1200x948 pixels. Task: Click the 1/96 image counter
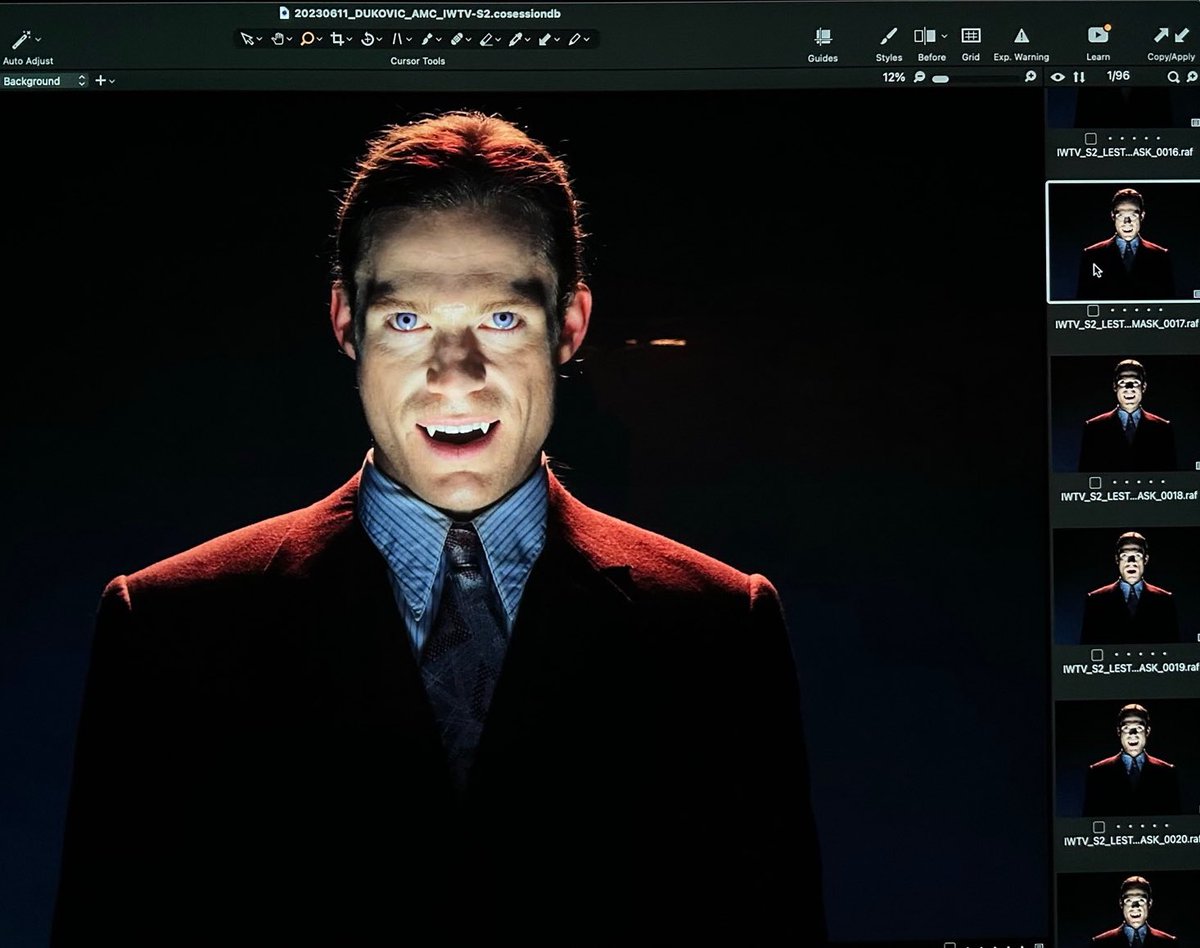tap(1116, 76)
